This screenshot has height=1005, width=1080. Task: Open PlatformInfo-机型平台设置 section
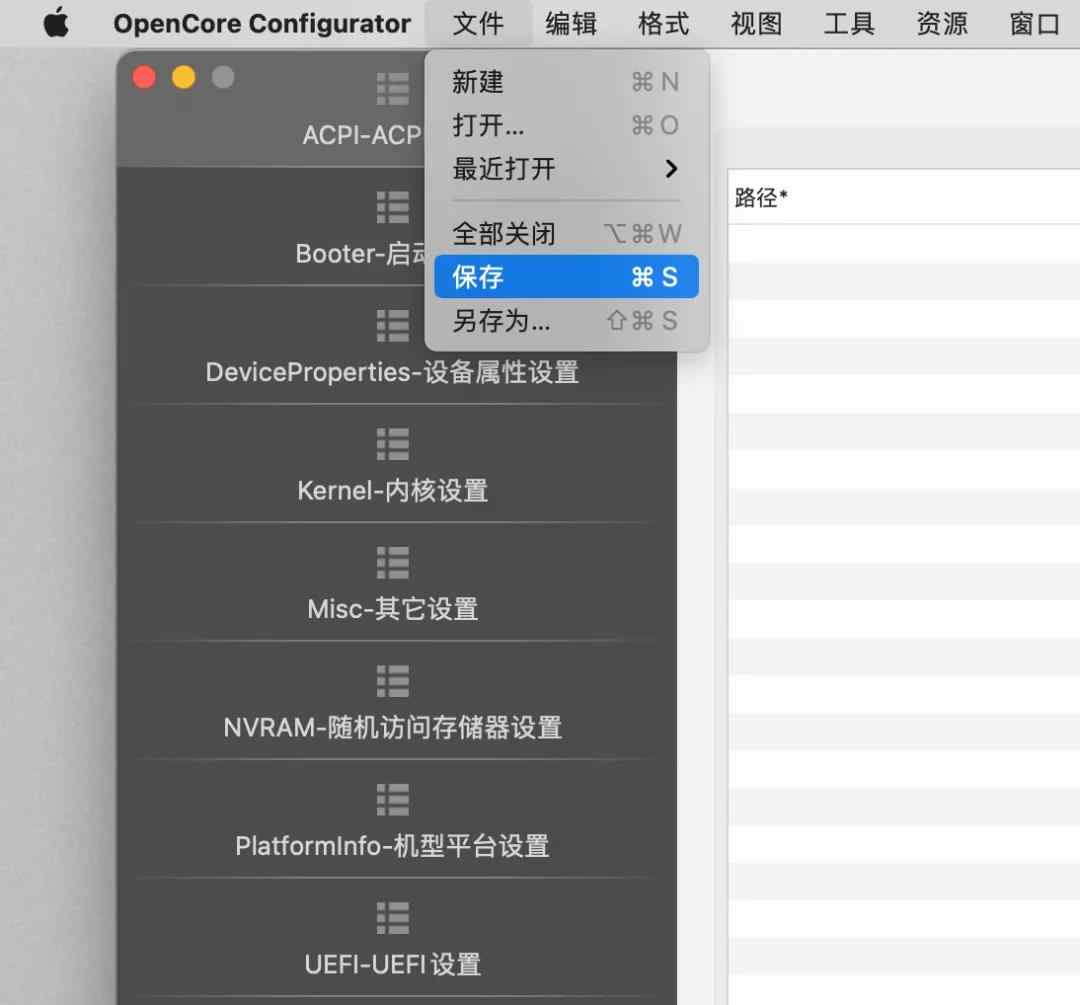coord(393,847)
